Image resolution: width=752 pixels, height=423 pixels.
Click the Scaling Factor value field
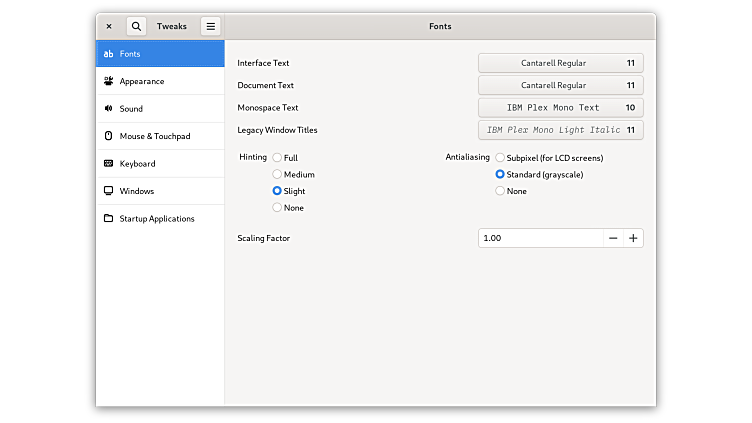540,238
